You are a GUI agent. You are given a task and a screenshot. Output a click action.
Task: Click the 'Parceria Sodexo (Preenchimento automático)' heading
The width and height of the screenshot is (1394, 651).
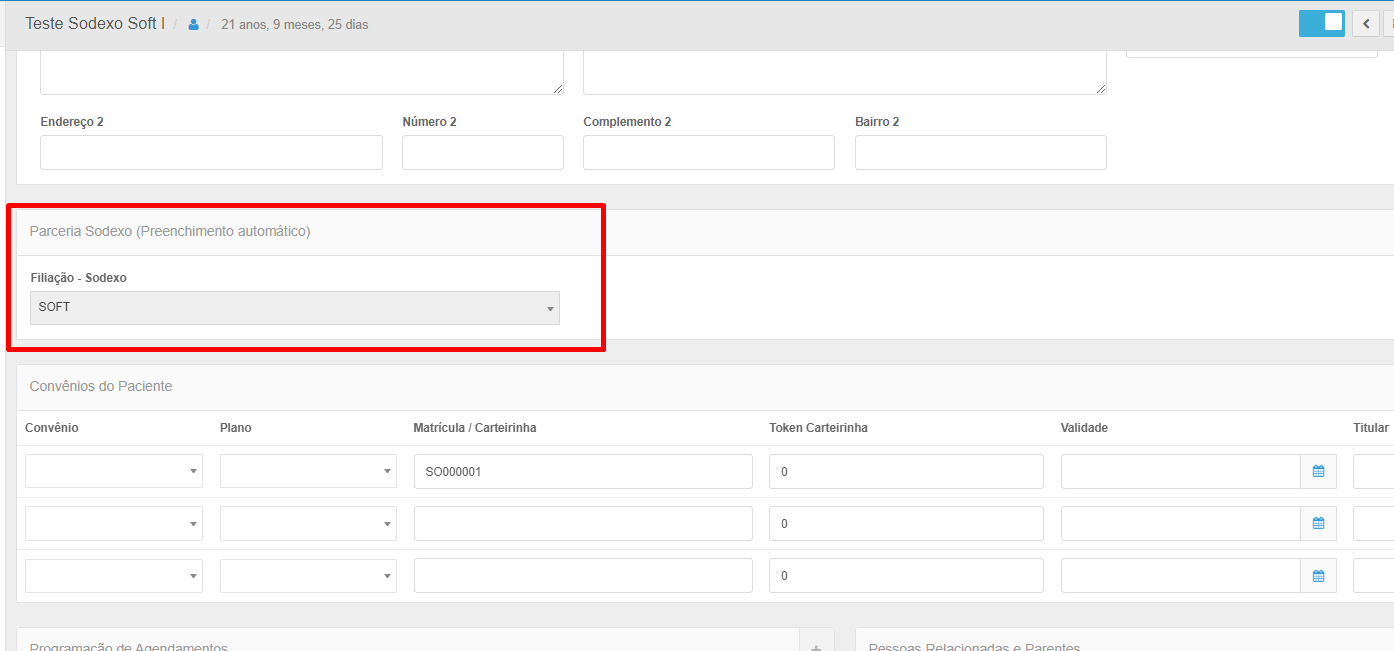point(170,231)
